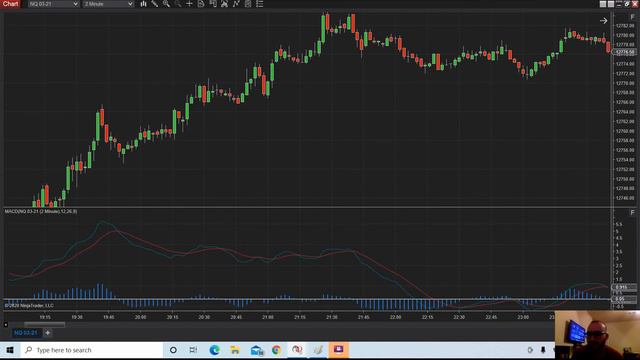Click the MACD value marker on indicator axis
Viewport: 640px width, 360px height.
pyautogui.click(x=624, y=287)
